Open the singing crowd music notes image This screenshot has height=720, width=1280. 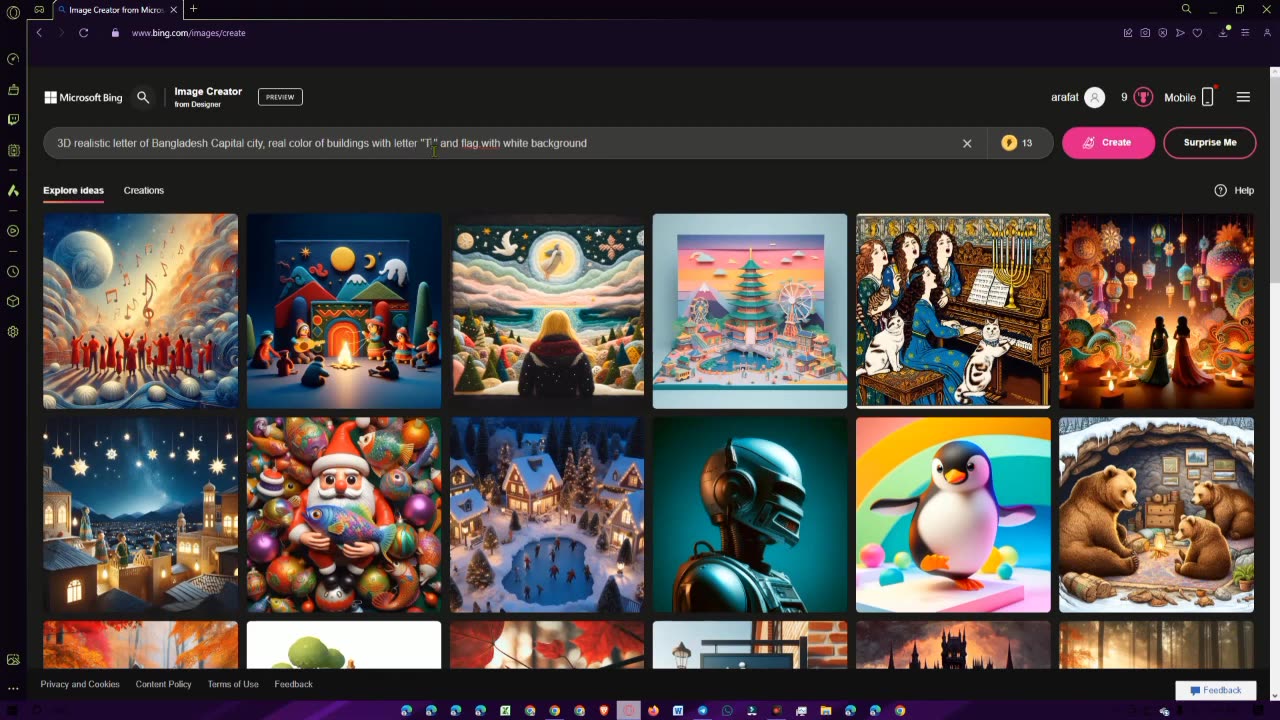pyautogui.click(x=140, y=311)
